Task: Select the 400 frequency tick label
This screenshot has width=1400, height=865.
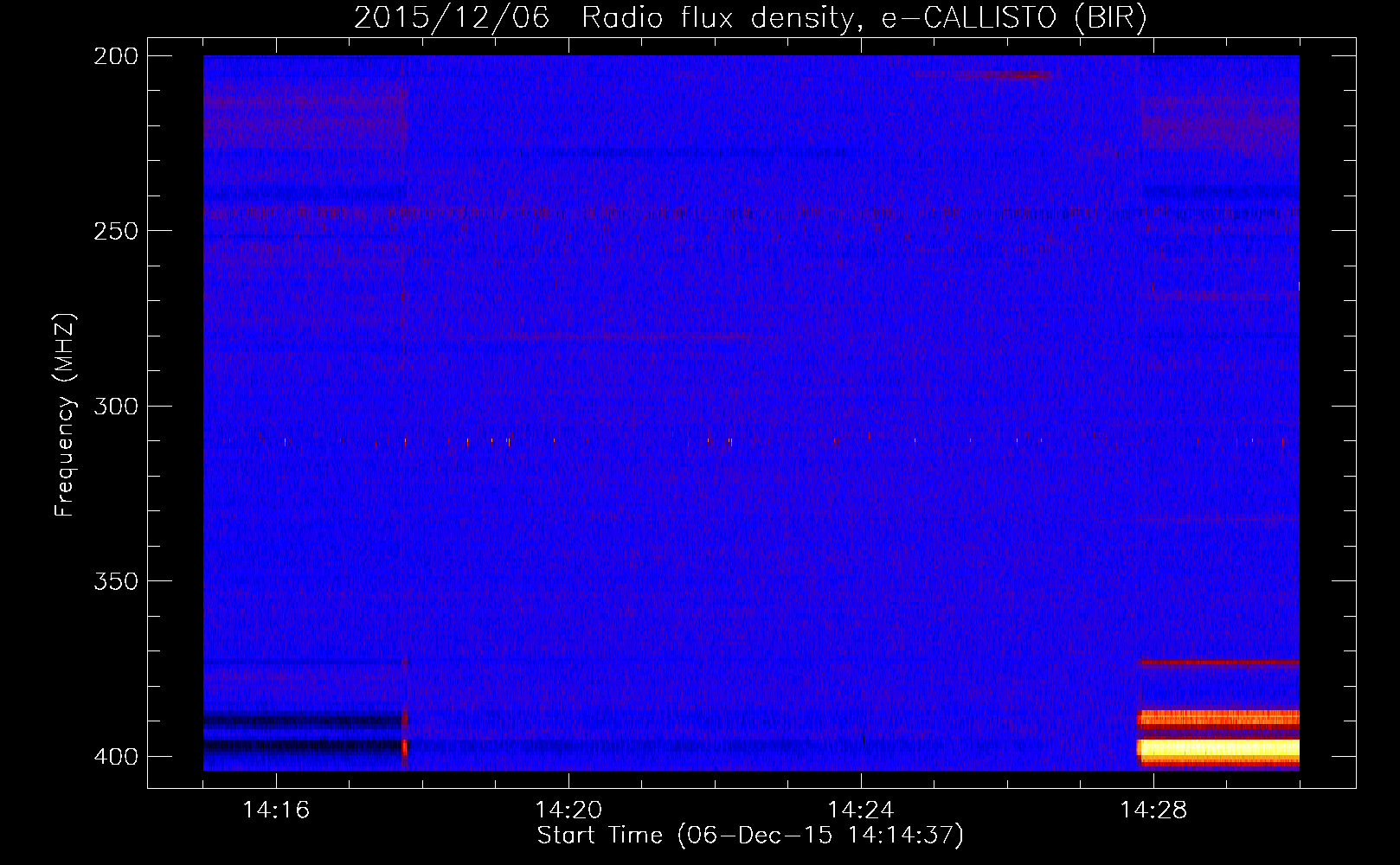Action: pyautogui.click(x=116, y=757)
